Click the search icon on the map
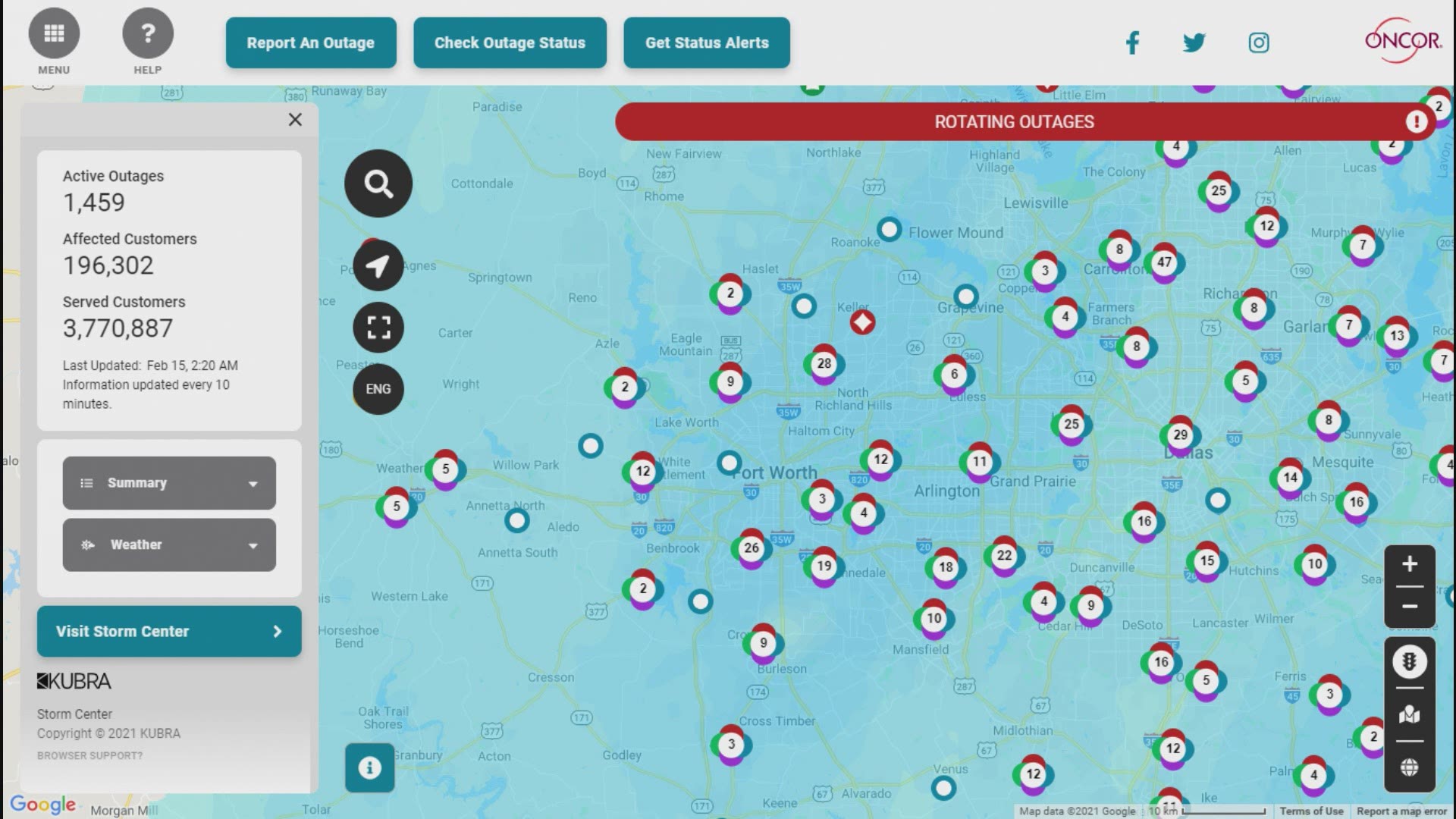The height and width of the screenshot is (819, 1456). [x=379, y=183]
